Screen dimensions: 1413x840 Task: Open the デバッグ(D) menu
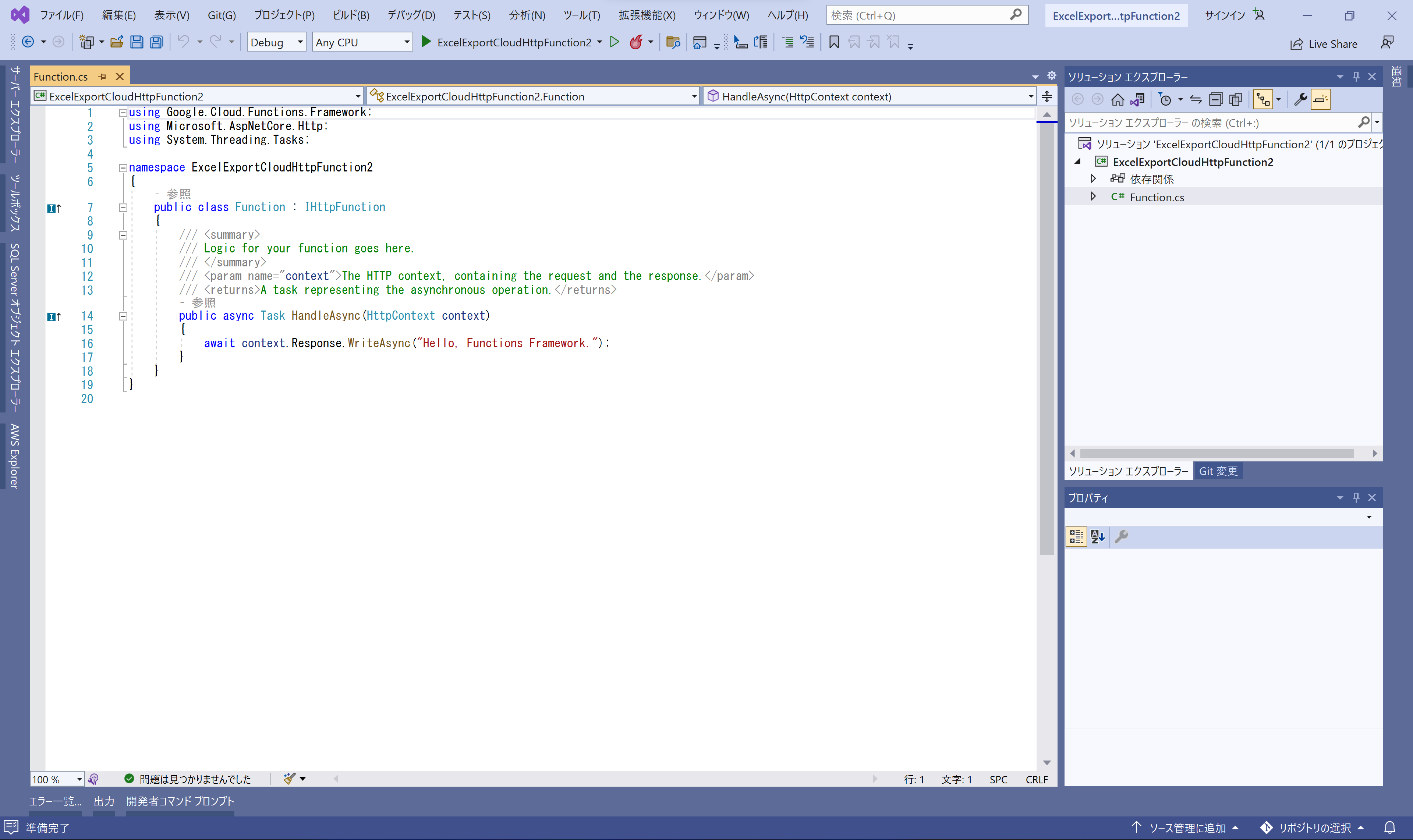(411, 15)
